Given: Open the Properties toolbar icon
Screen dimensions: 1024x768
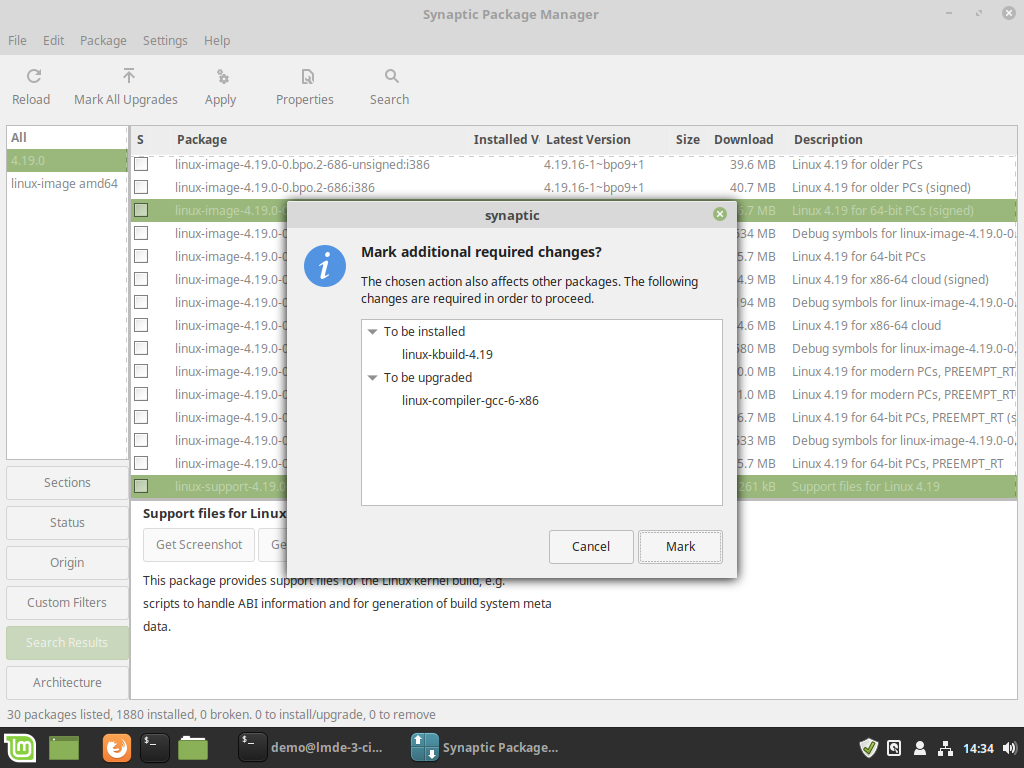Looking at the screenshot, I should tap(308, 76).
